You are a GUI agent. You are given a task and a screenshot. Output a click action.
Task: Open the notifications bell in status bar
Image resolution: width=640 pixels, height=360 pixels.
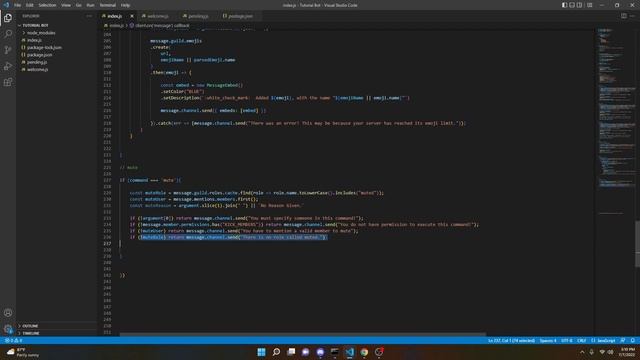[x=633, y=340]
